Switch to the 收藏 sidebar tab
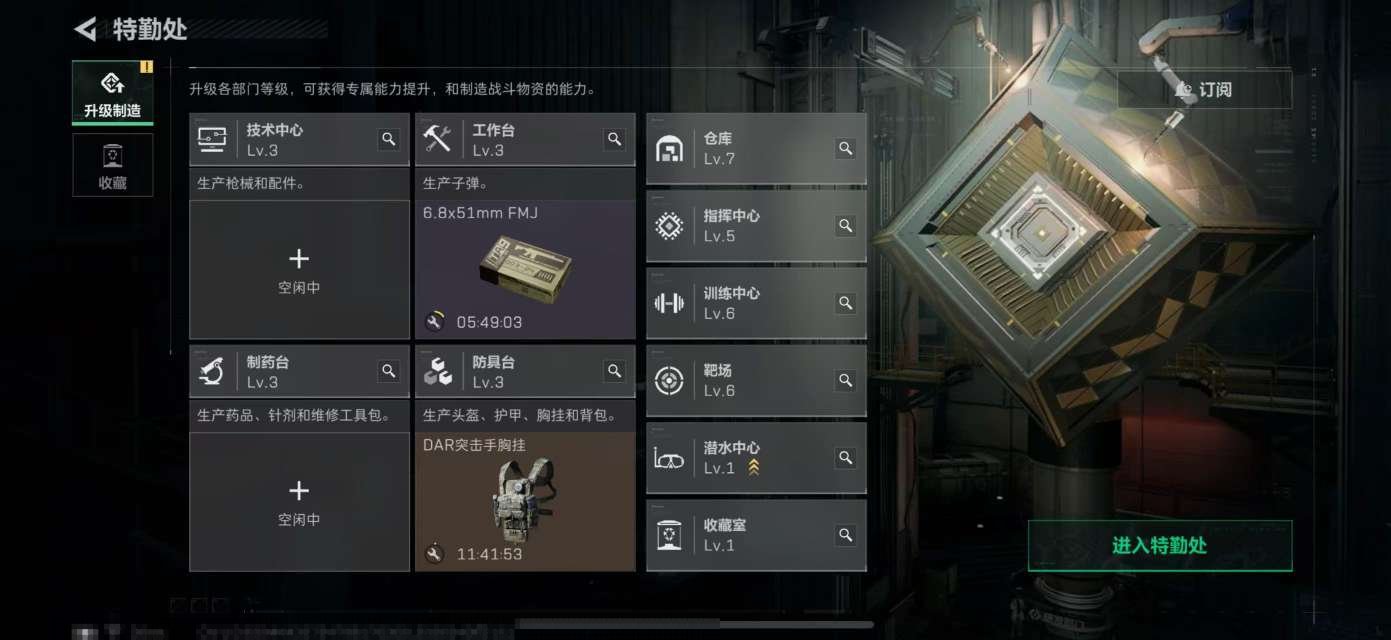This screenshot has height=640, width=1391. pos(112,165)
